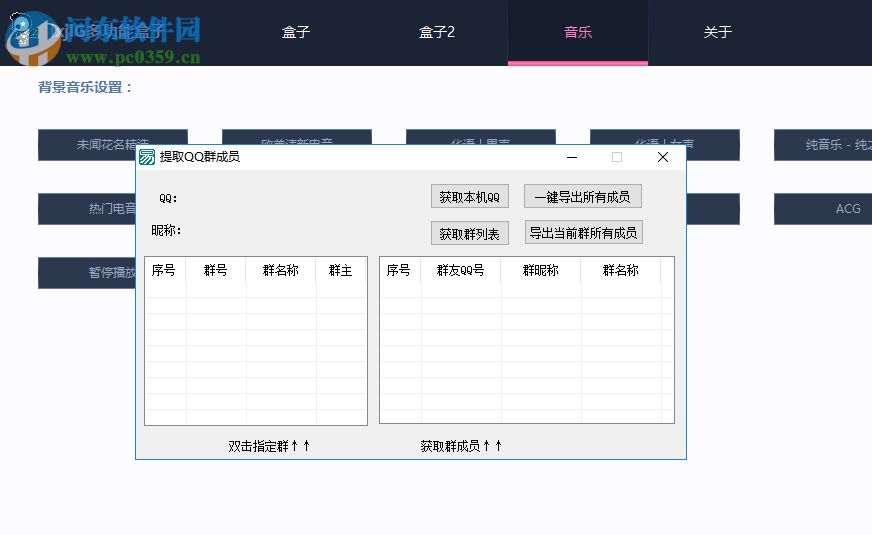Click the right table's 群名称 column header
Viewport: 872px width, 535px height.
click(x=621, y=270)
